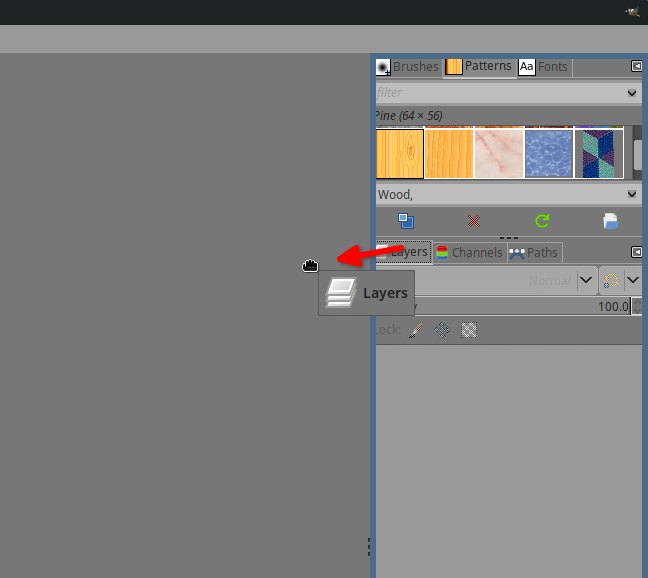Expand the filter field dropdown arrow
The image size is (648, 578).
click(632, 93)
